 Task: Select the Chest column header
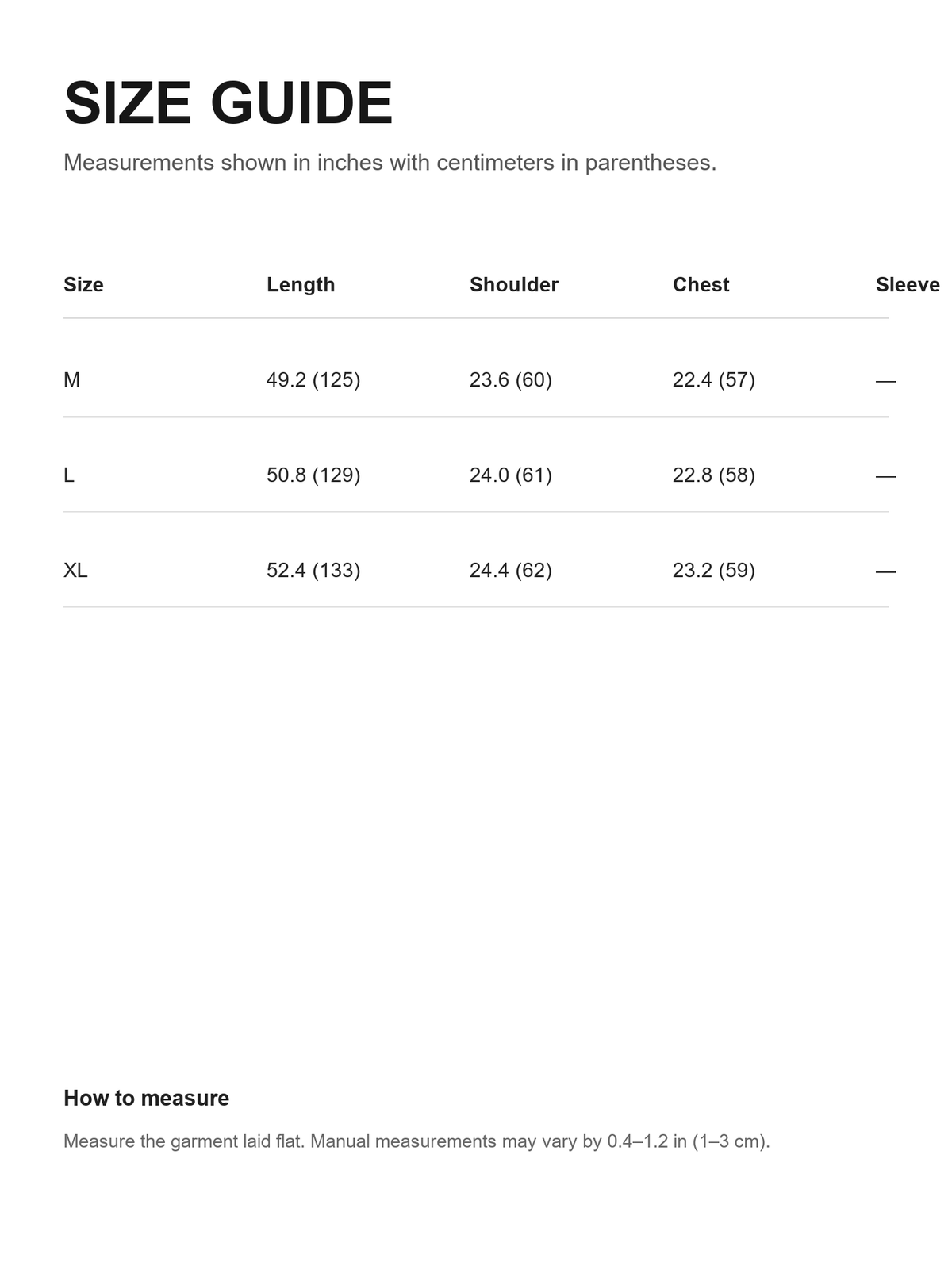click(x=701, y=284)
